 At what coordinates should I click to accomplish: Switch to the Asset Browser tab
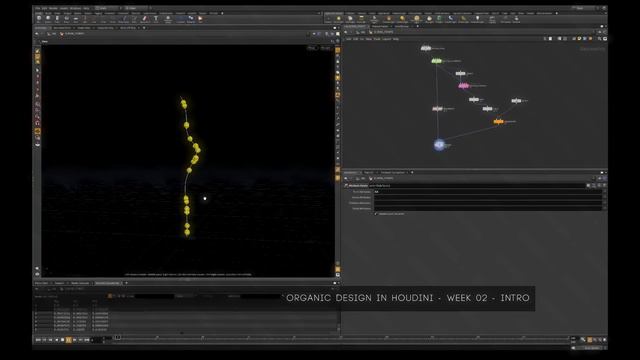coord(402,26)
